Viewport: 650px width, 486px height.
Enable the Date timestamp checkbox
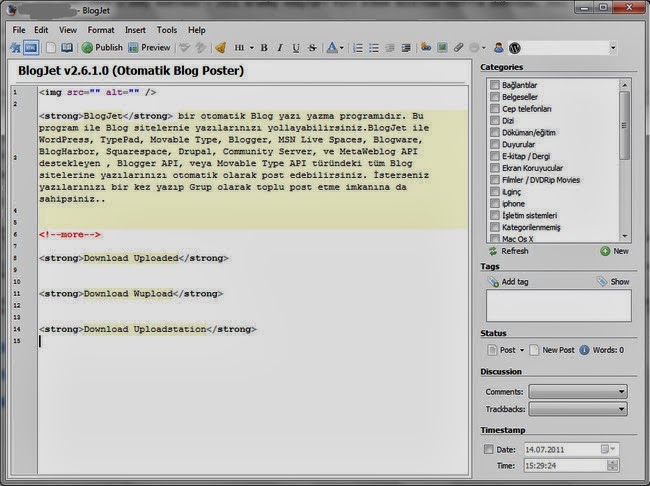pos(489,449)
